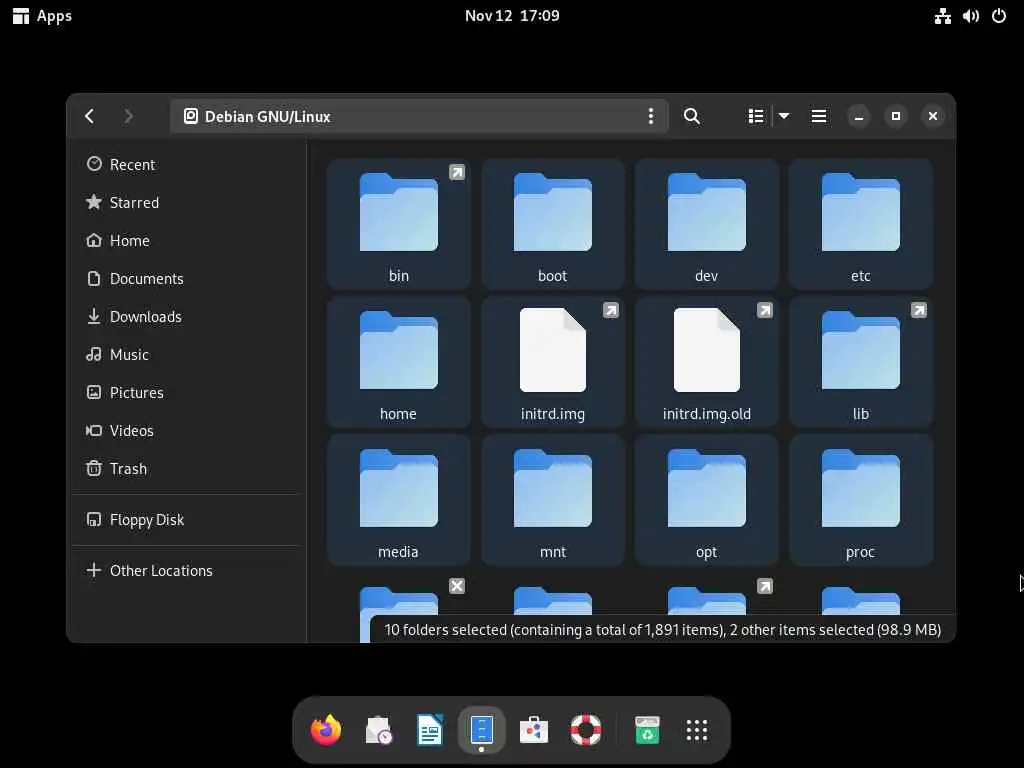The width and height of the screenshot is (1024, 768).
Task: Show all applications grid
Action: [x=697, y=729]
